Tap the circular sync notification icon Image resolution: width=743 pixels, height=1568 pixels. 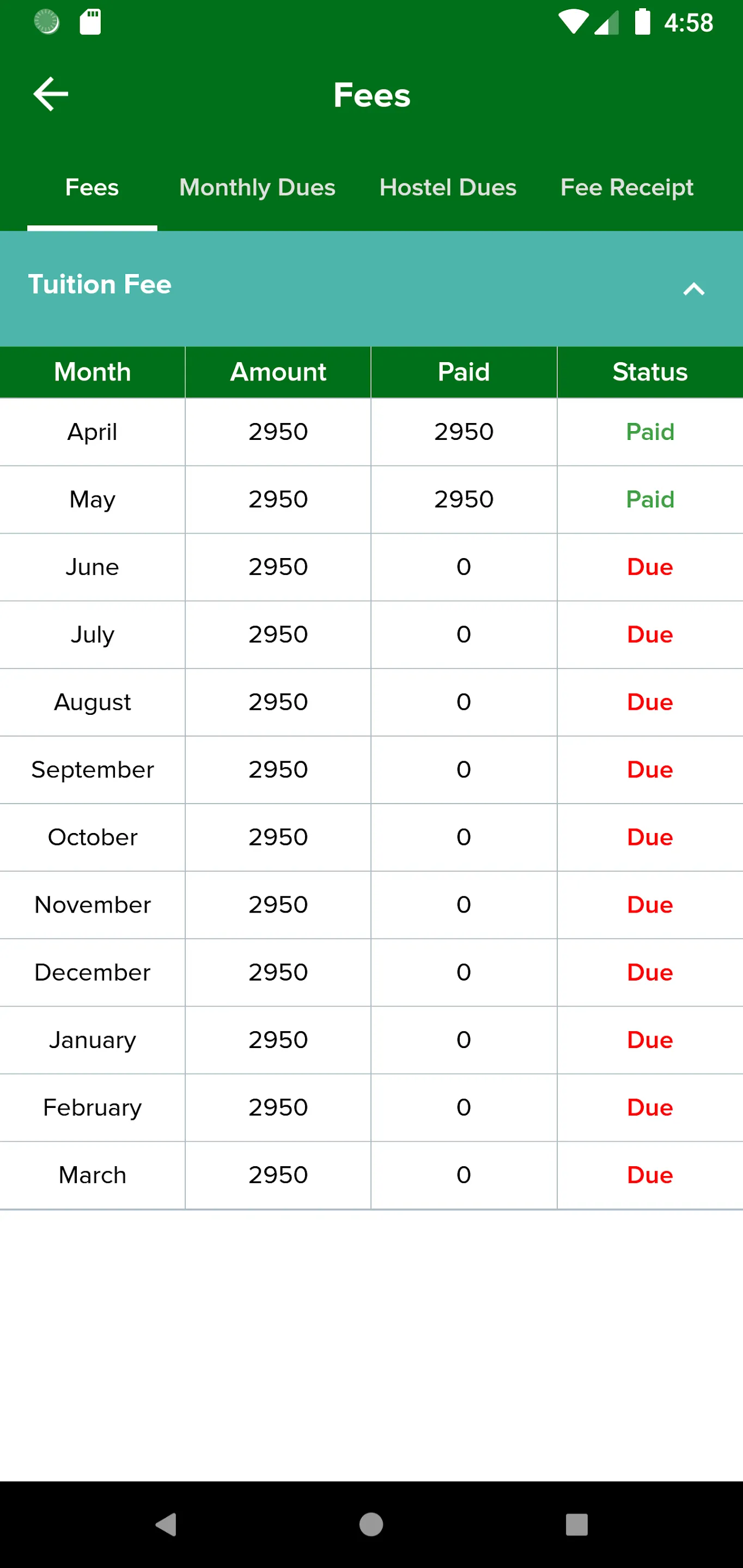pos(47,22)
